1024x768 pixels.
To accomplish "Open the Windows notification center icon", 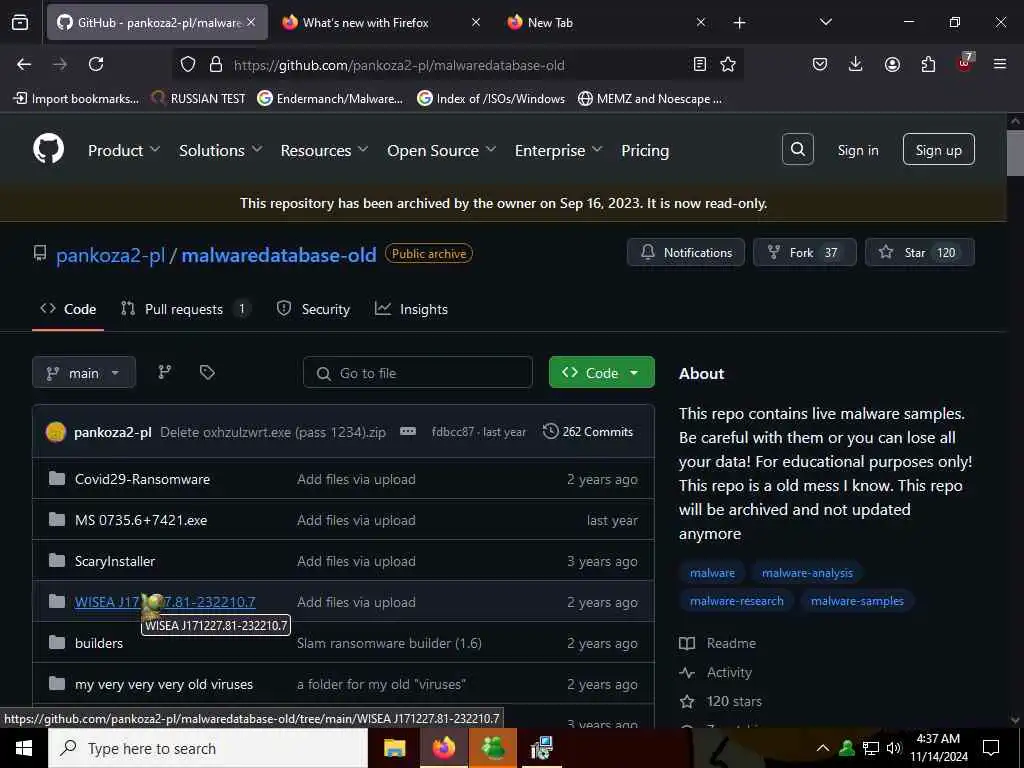I will click(x=991, y=748).
